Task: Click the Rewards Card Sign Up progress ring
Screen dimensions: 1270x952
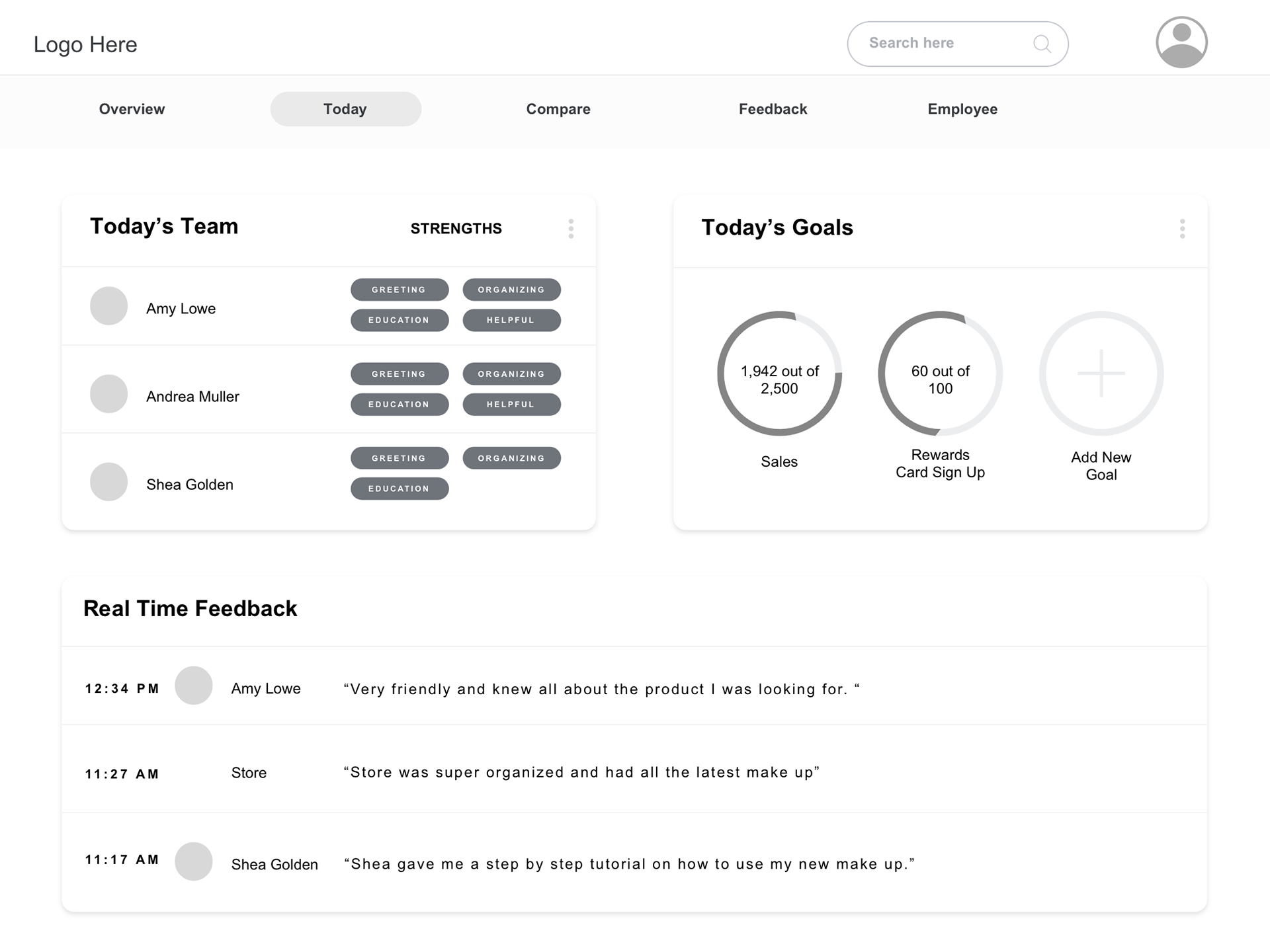Action: (940, 374)
